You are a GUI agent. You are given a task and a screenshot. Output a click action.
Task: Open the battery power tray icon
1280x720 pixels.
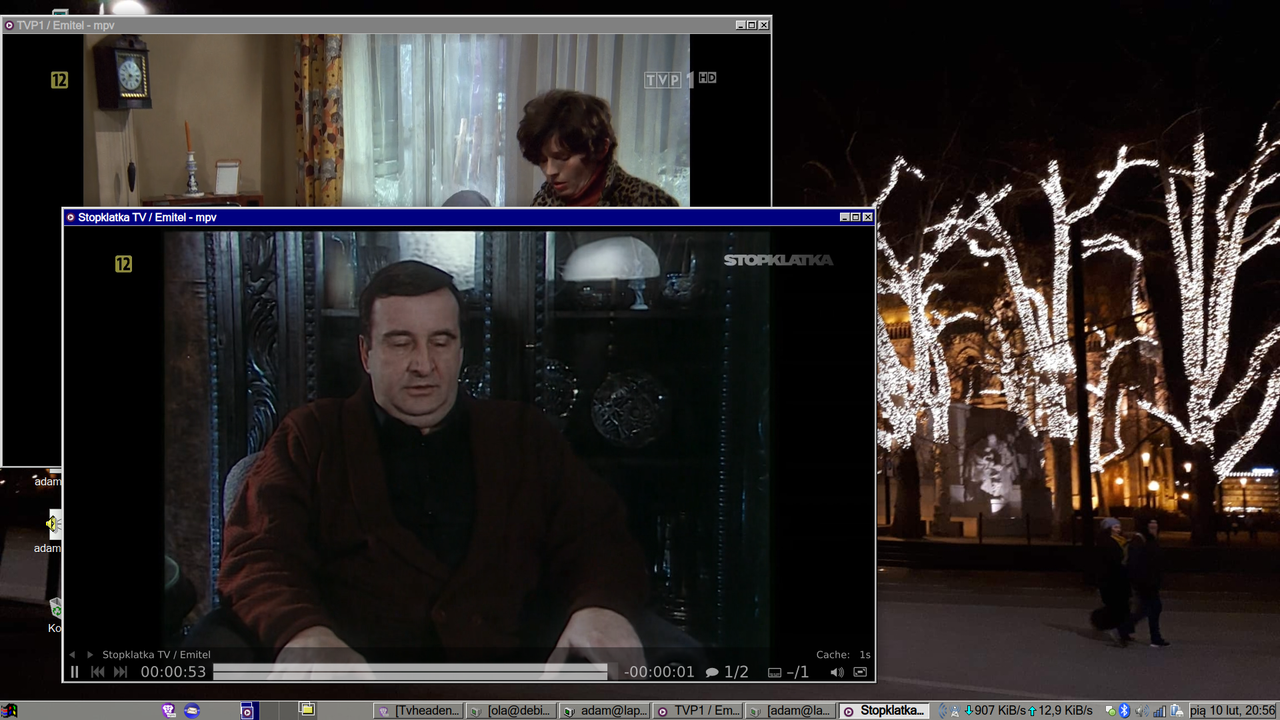[x=1177, y=711]
